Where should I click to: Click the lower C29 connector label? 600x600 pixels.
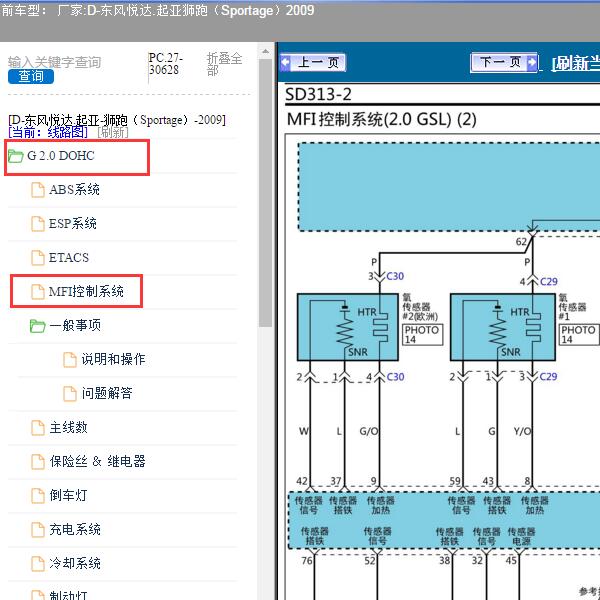pyautogui.click(x=548, y=377)
